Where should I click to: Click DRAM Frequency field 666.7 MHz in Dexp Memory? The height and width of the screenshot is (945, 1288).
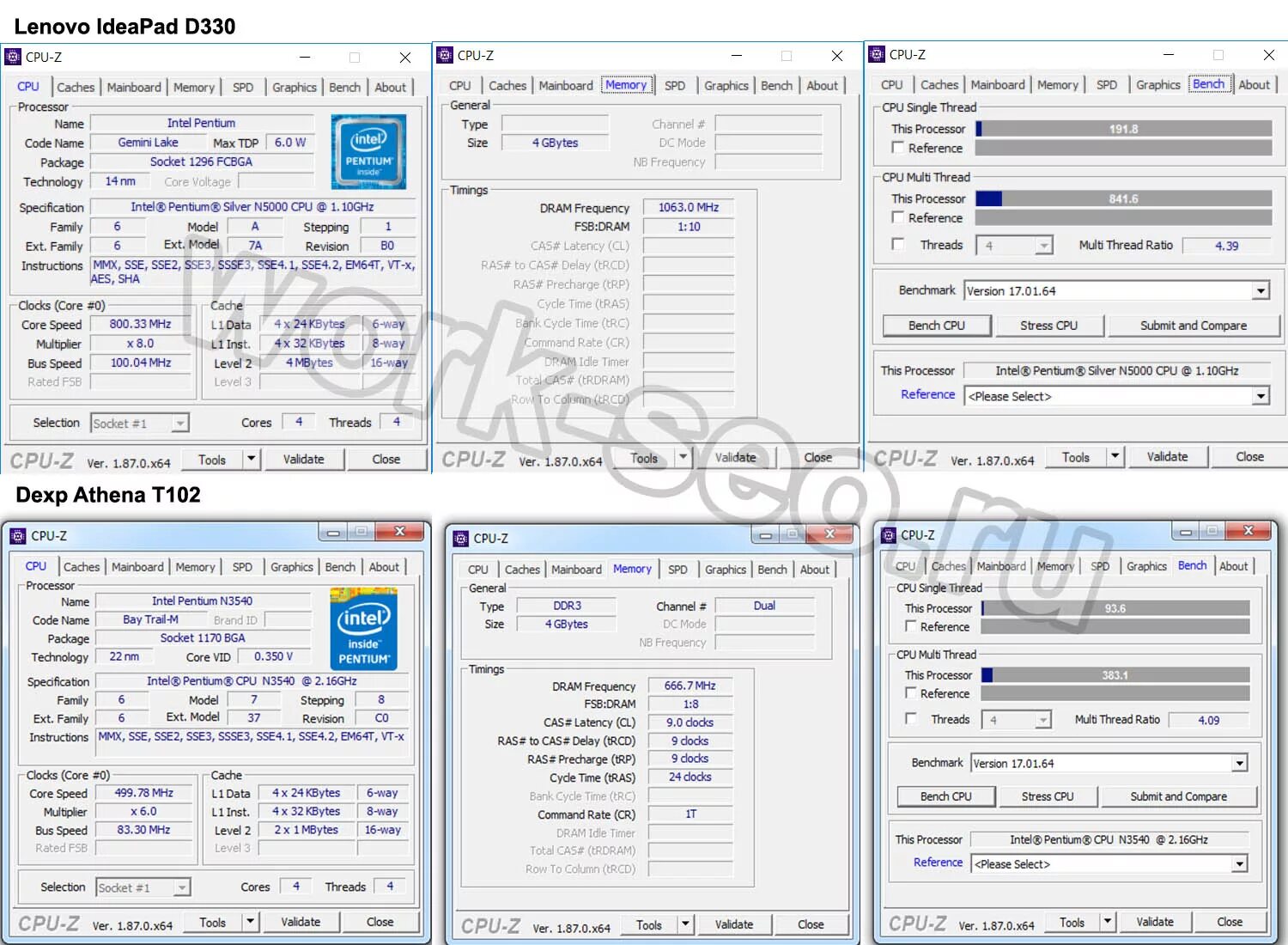tap(690, 686)
